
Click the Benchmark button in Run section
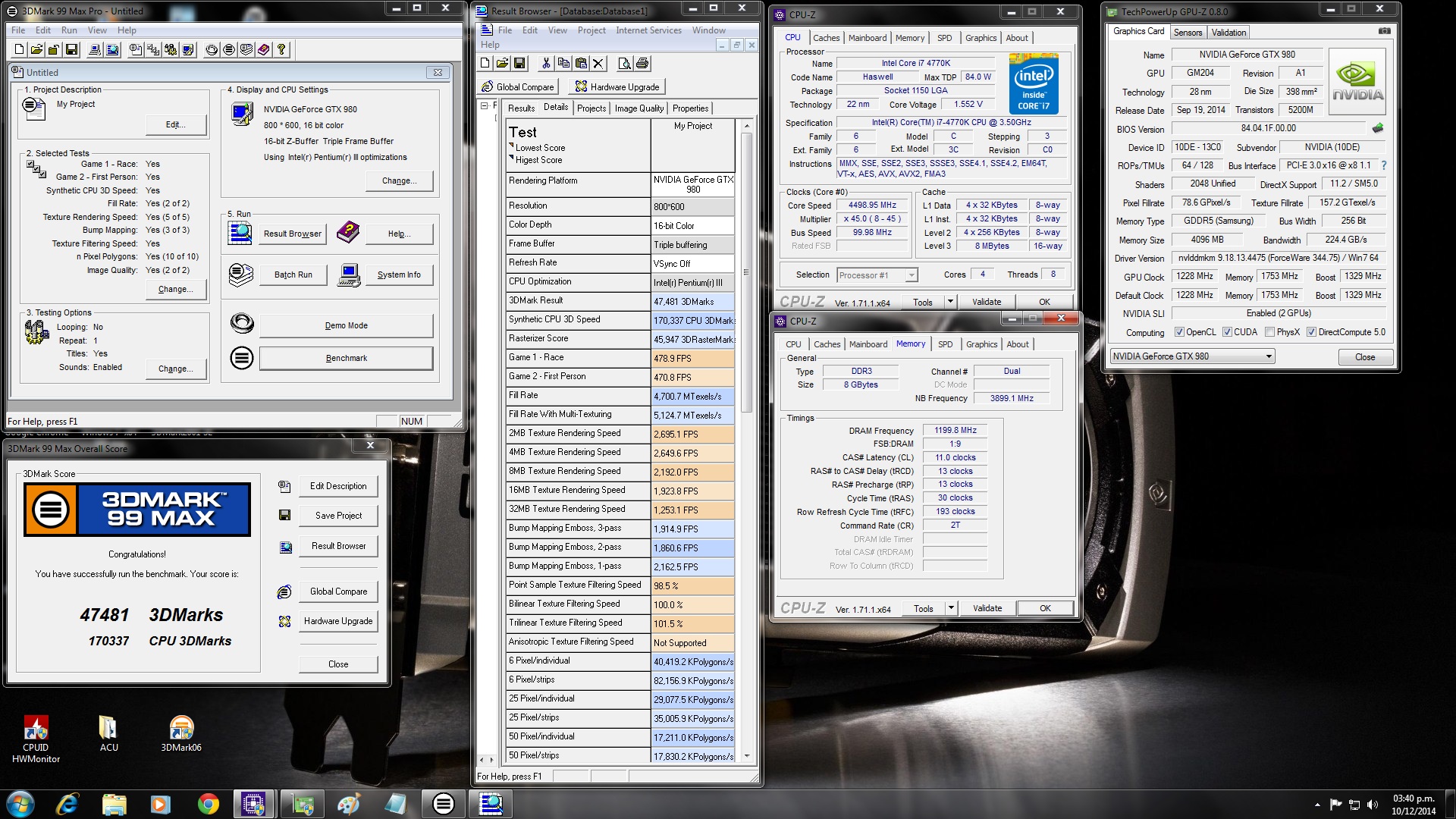click(347, 358)
